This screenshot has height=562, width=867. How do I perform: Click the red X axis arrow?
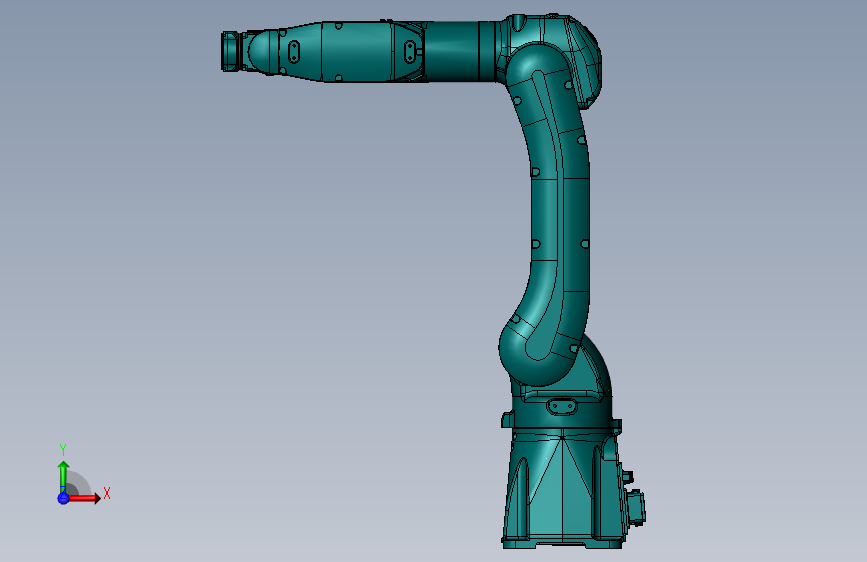click(84, 498)
